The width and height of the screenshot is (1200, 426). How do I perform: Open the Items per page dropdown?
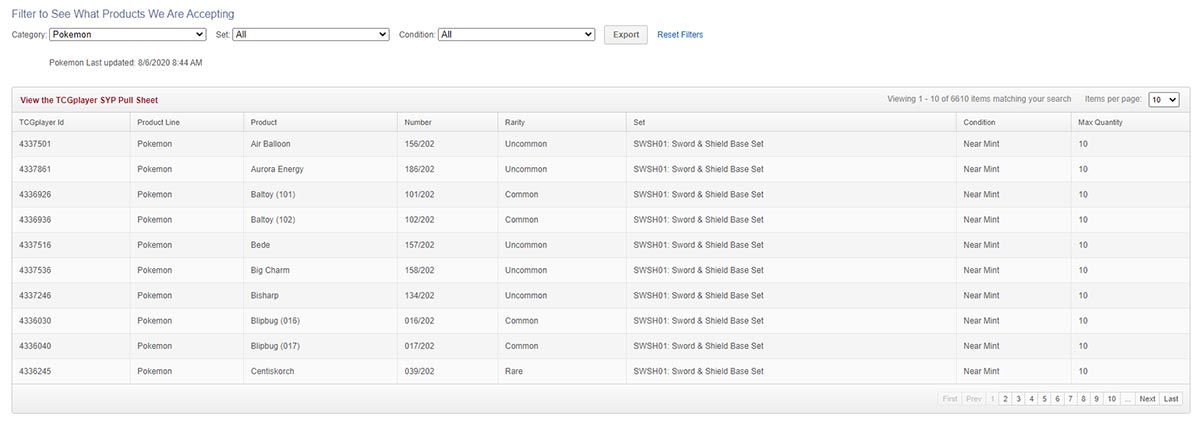pyautogui.click(x=1164, y=99)
